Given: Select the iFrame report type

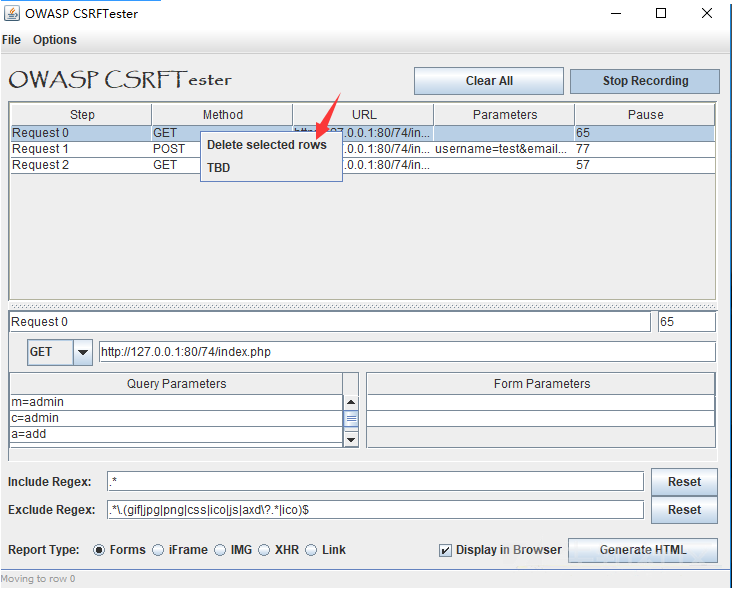Looking at the screenshot, I should coord(158,550).
